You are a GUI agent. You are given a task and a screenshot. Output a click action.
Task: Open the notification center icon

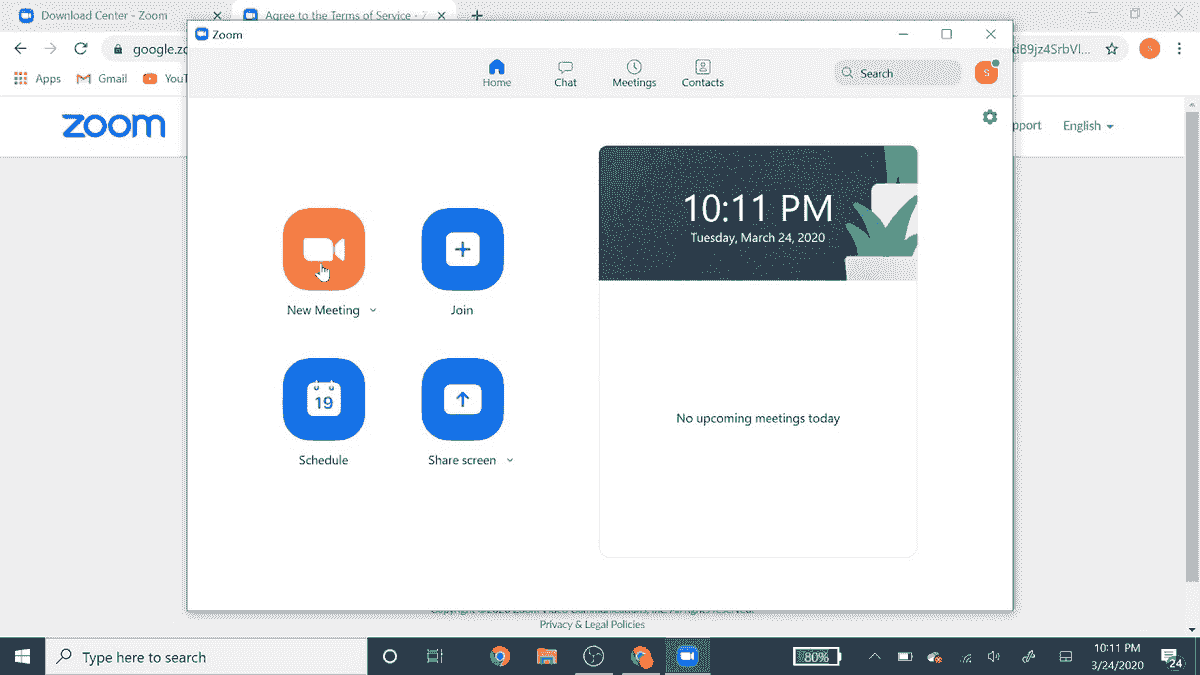(1172, 657)
